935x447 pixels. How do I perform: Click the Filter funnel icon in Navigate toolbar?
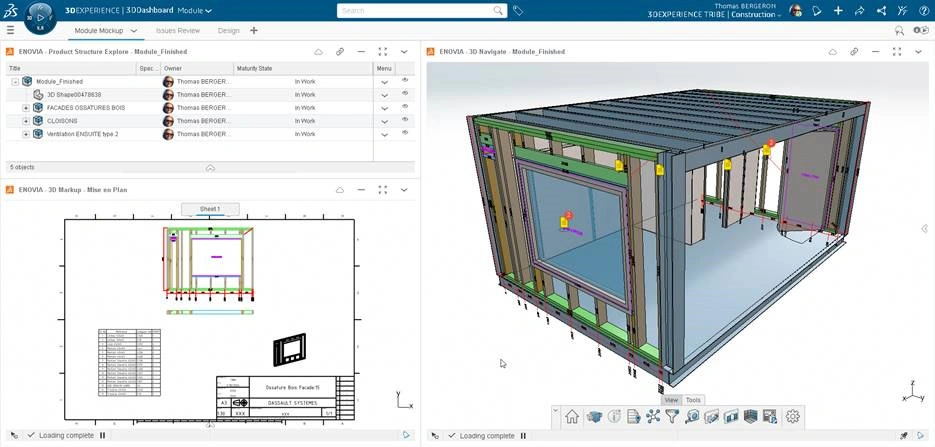(x=672, y=417)
